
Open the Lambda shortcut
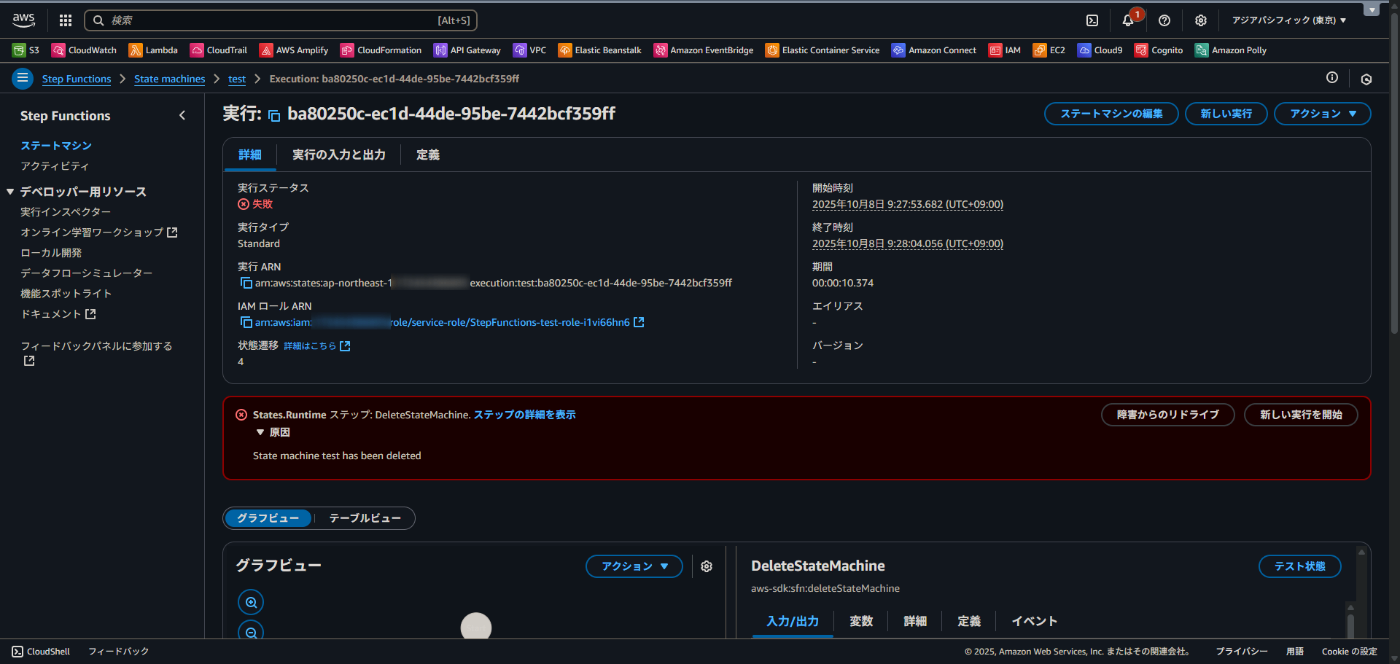(153, 50)
